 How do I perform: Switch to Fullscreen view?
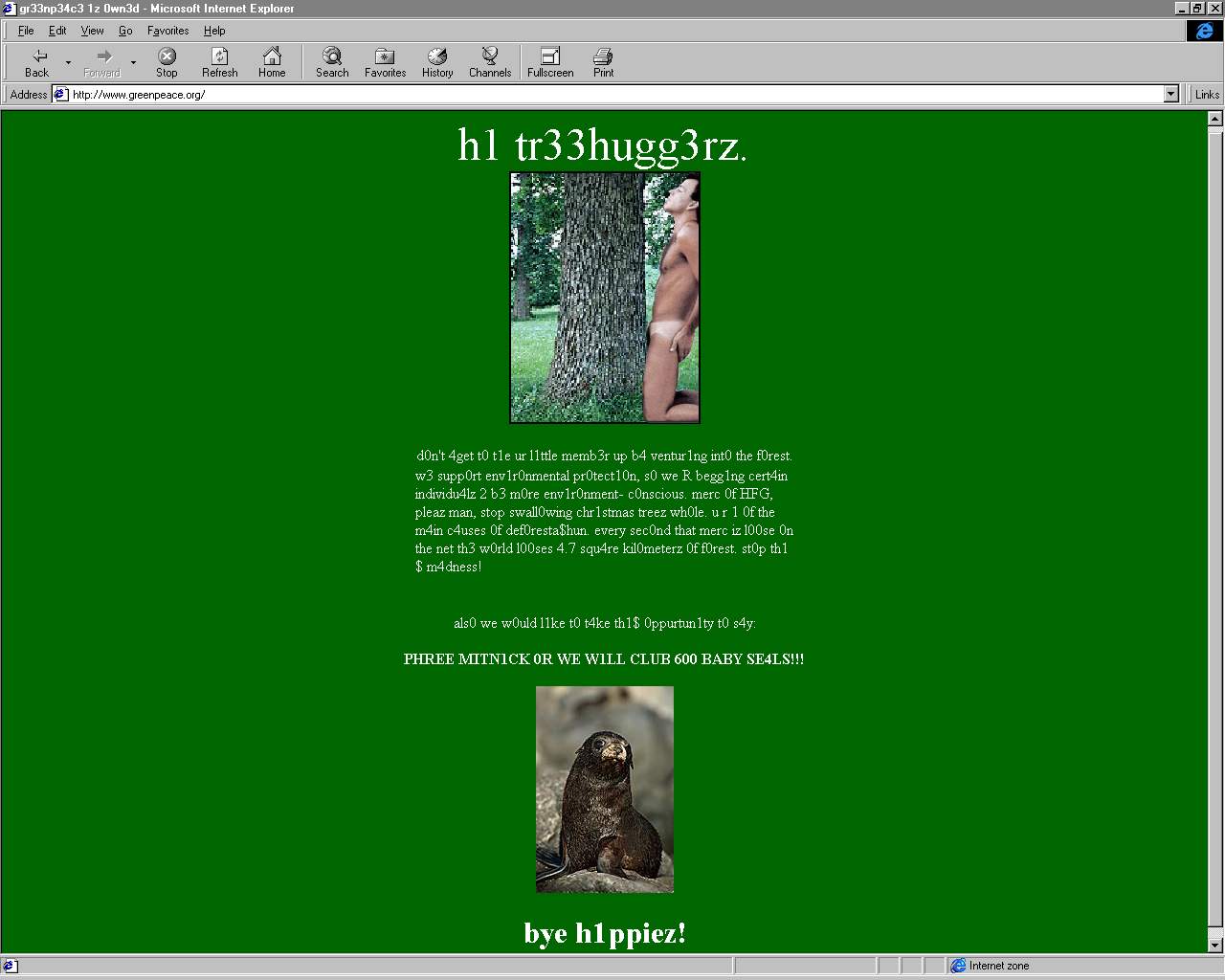(550, 62)
